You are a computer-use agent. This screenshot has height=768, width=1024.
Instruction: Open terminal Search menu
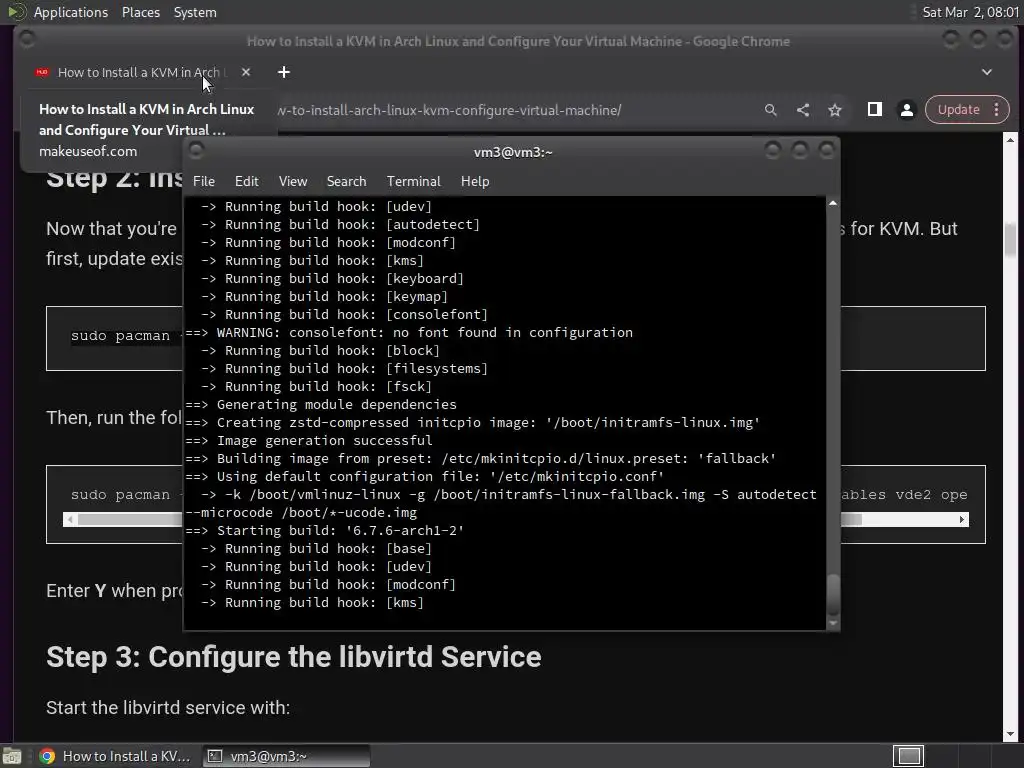click(346, 181)
